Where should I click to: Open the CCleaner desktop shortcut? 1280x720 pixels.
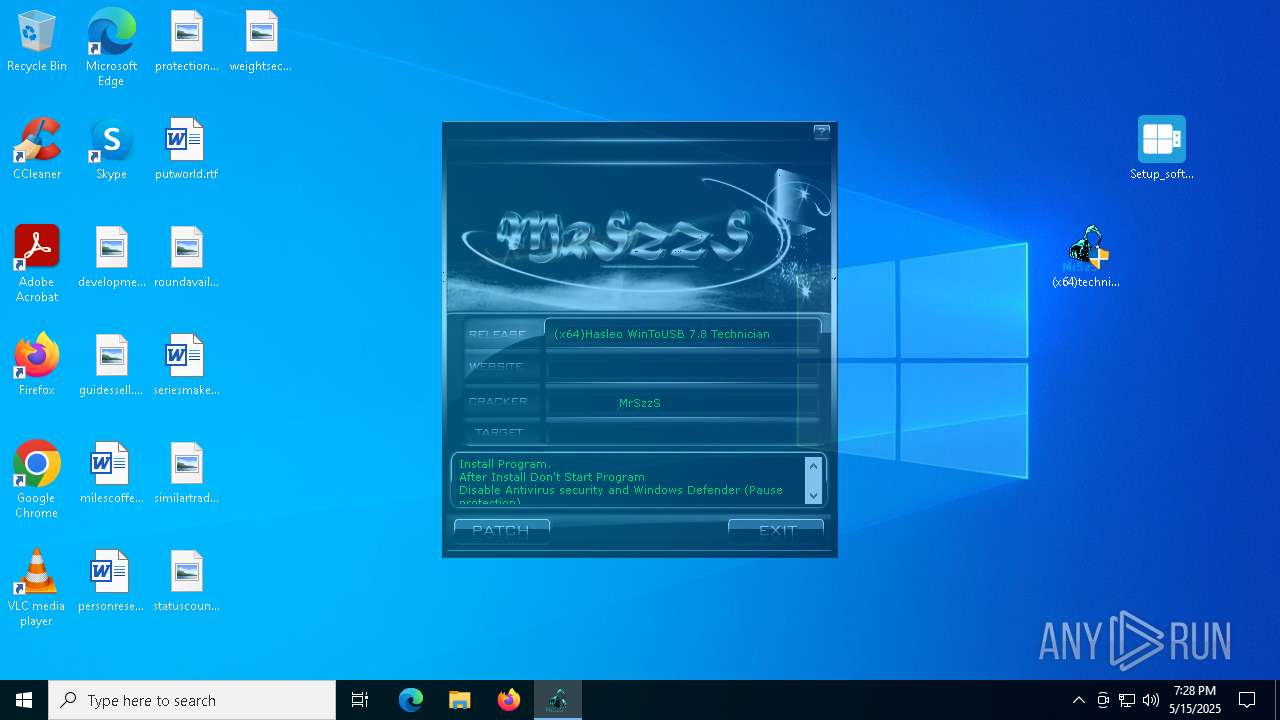(37, 150)
